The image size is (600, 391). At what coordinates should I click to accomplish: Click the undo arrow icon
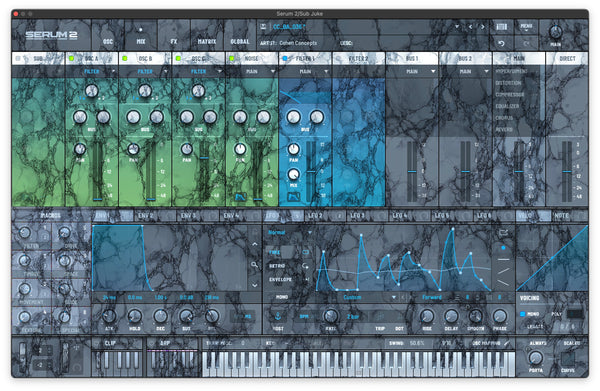coord(501,43)
